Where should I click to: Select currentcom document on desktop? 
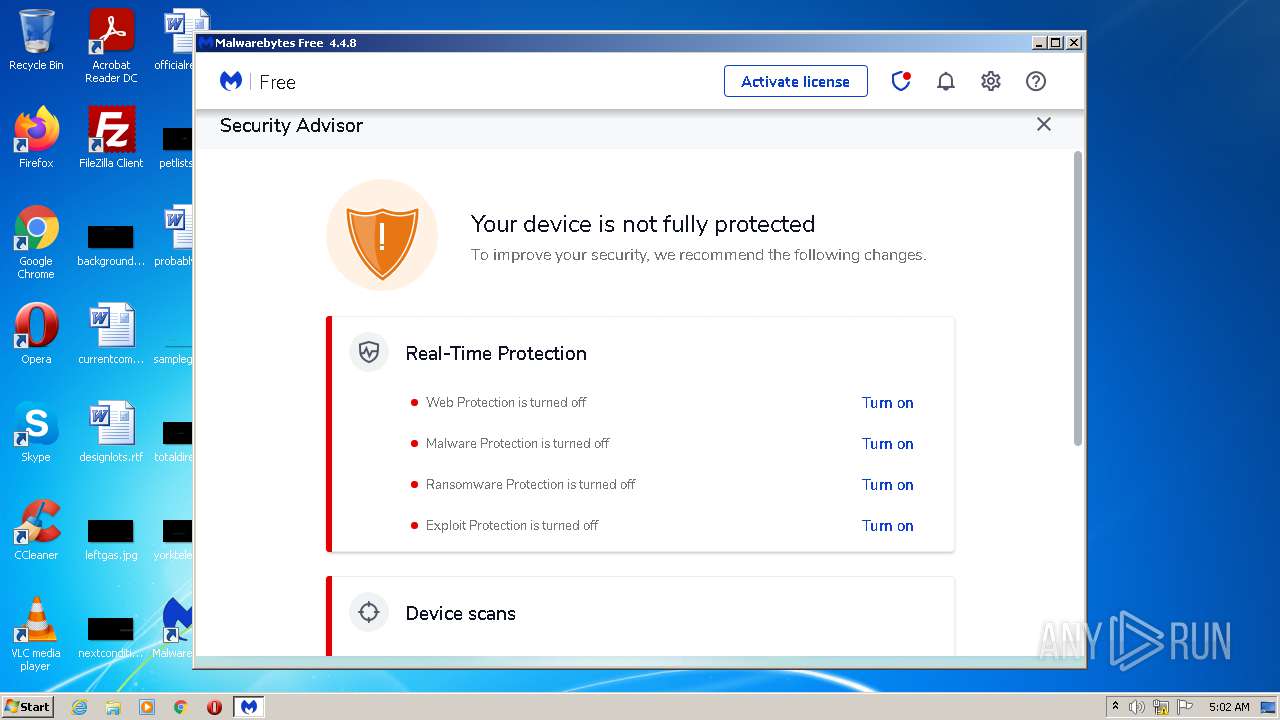tap(111, 335)
